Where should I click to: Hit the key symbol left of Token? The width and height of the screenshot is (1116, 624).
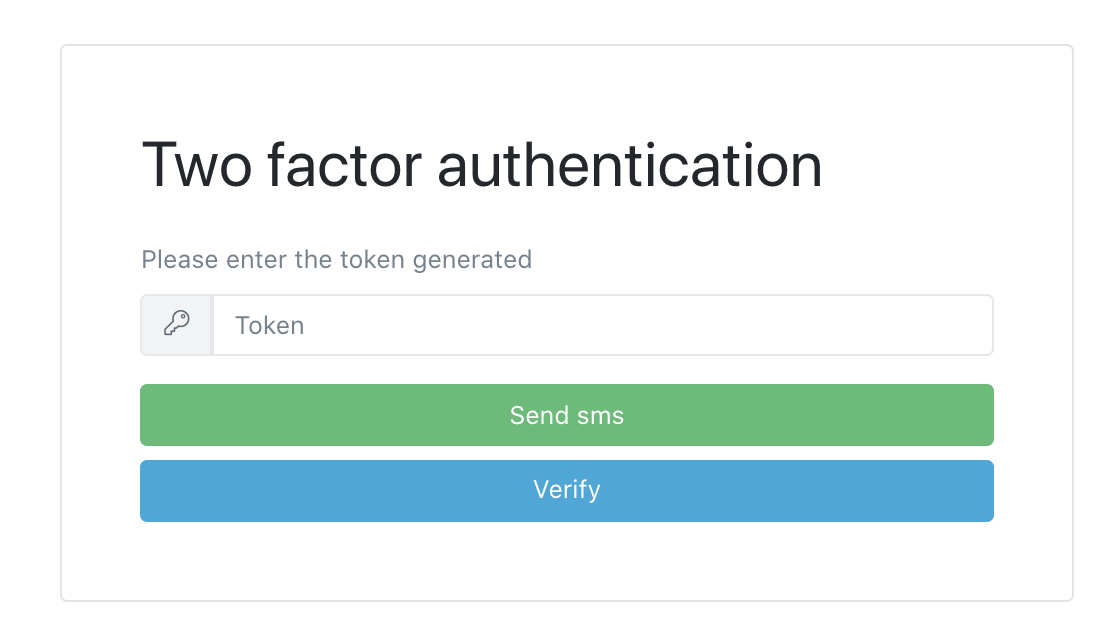tap(177, 324)
